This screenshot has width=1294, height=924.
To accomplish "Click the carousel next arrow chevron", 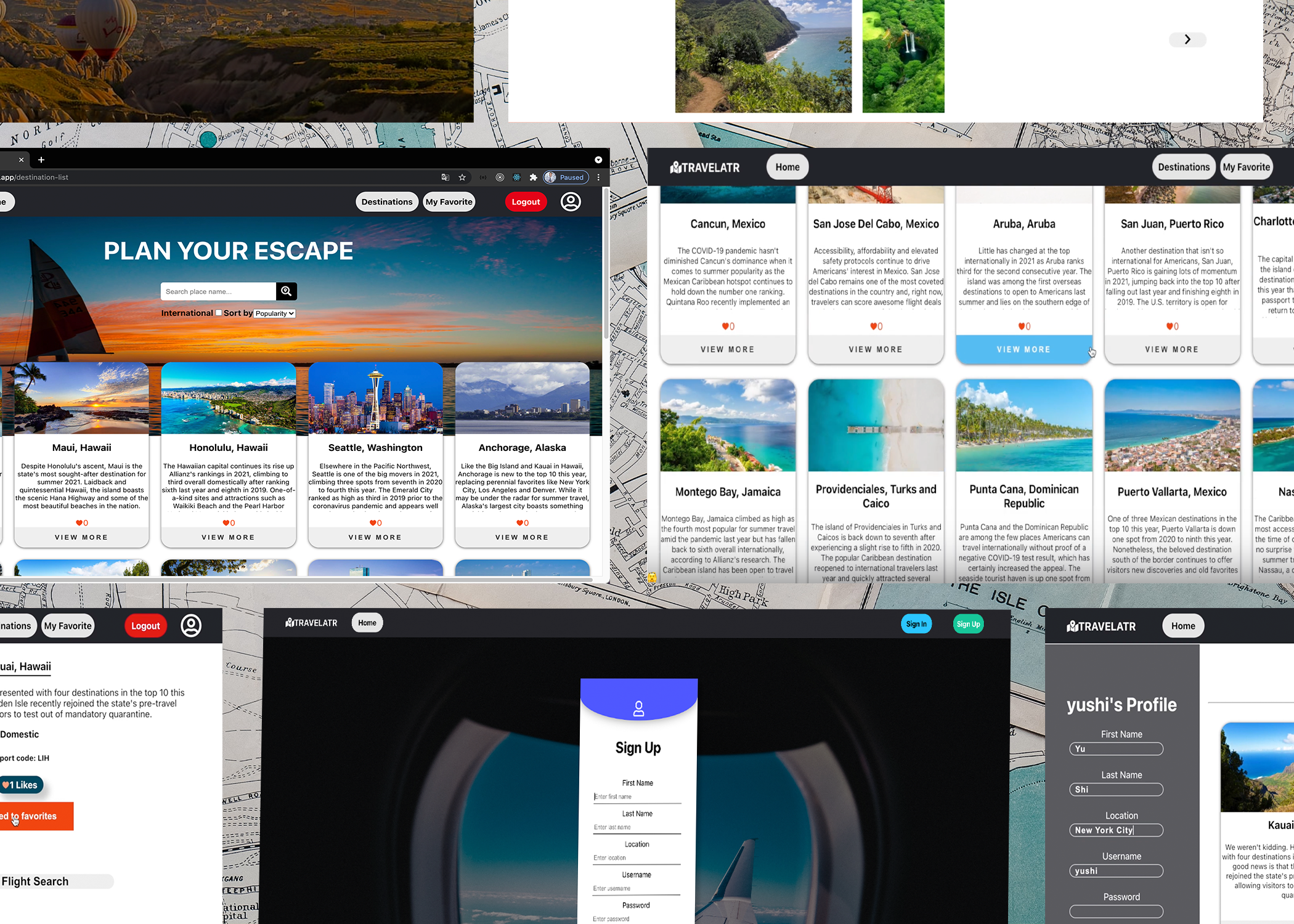I will click(1187, 39).
